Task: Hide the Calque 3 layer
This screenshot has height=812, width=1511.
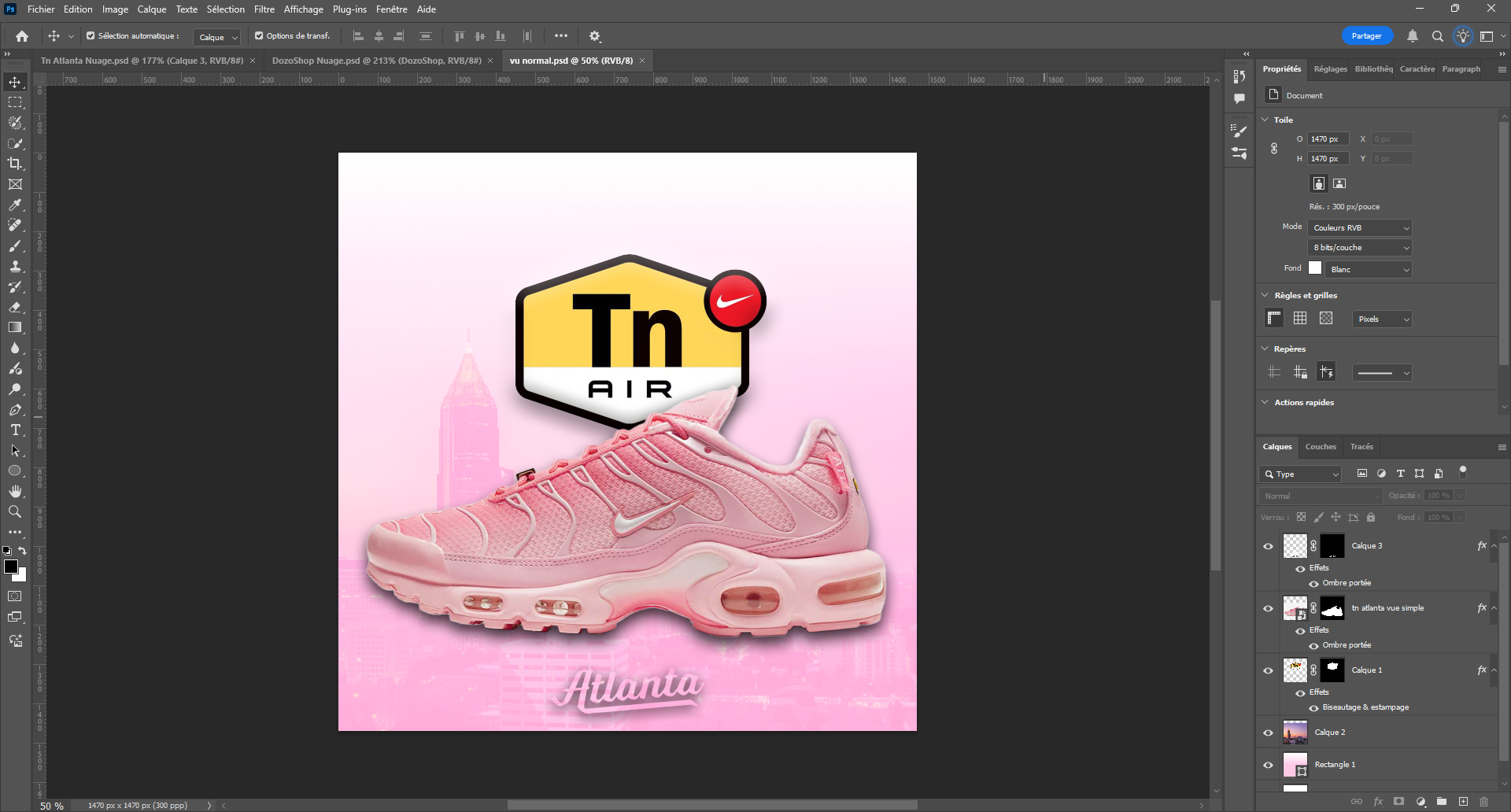Action: click(1268, 546)
